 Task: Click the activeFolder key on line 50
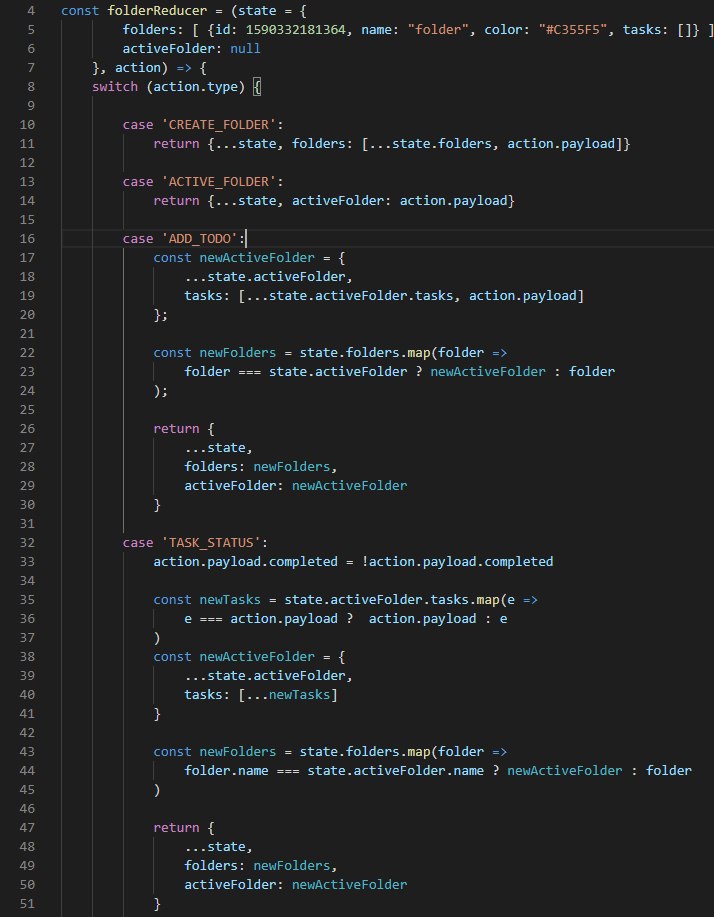(x=230, y=885)
